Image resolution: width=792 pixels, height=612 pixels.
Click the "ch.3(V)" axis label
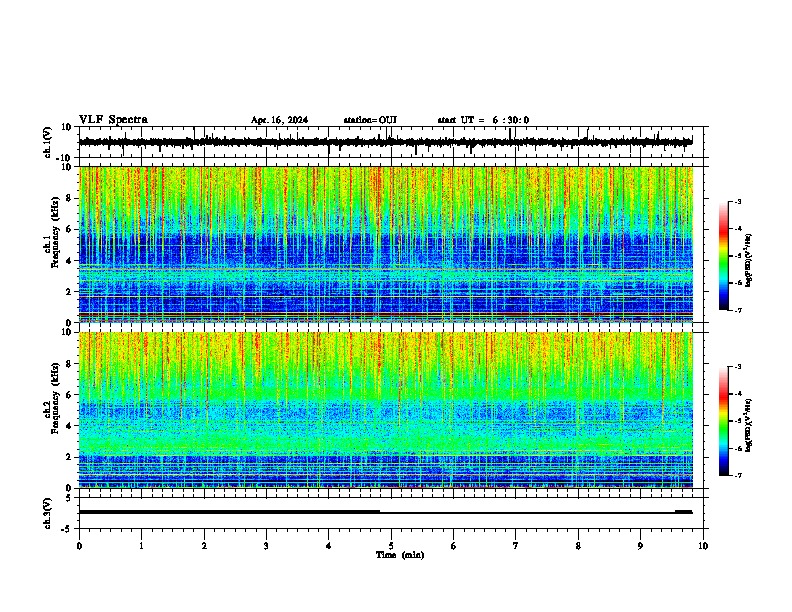[48, 514]
